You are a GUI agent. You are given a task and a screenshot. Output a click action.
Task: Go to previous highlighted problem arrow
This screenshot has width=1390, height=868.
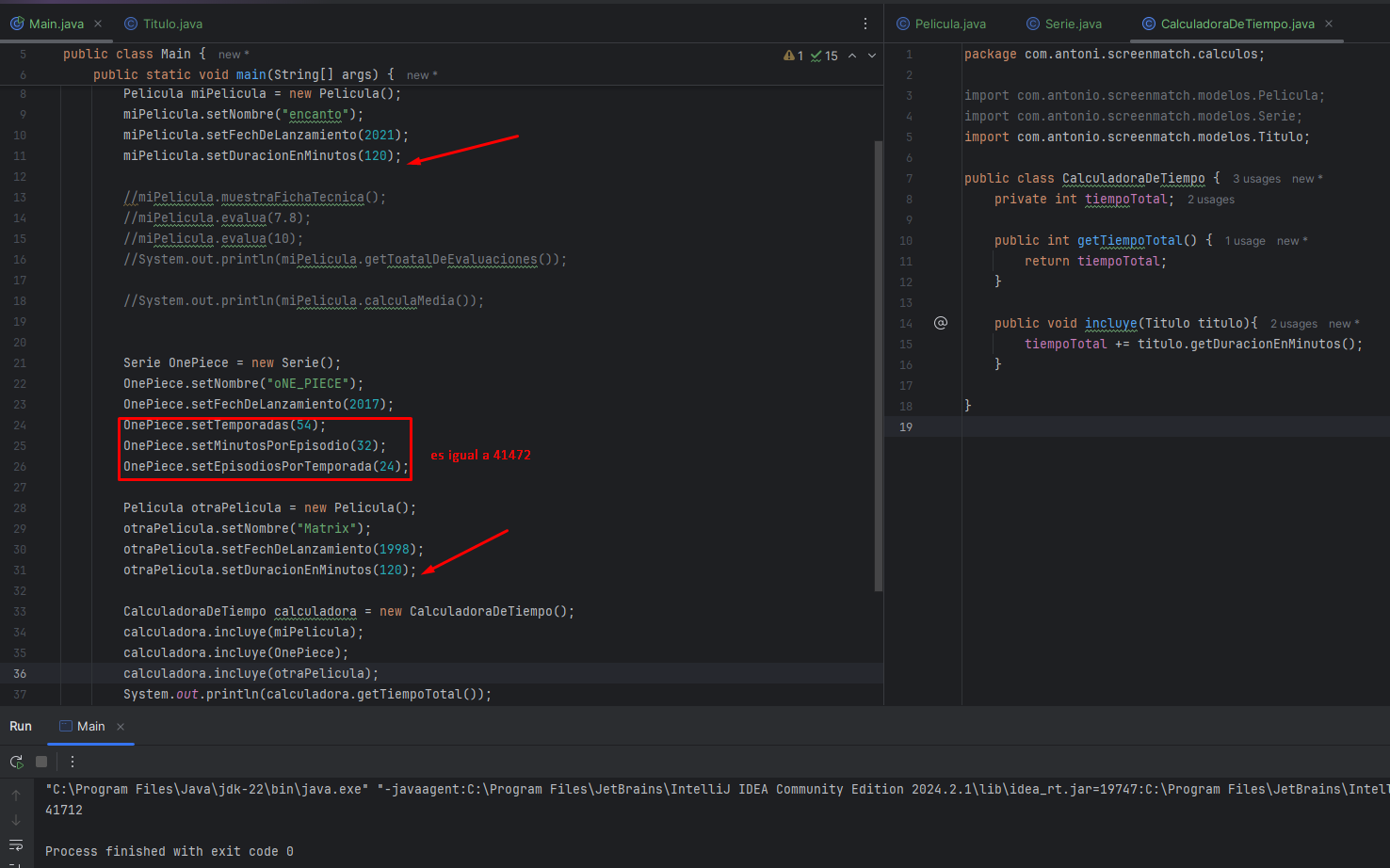[x=852, y=56]
